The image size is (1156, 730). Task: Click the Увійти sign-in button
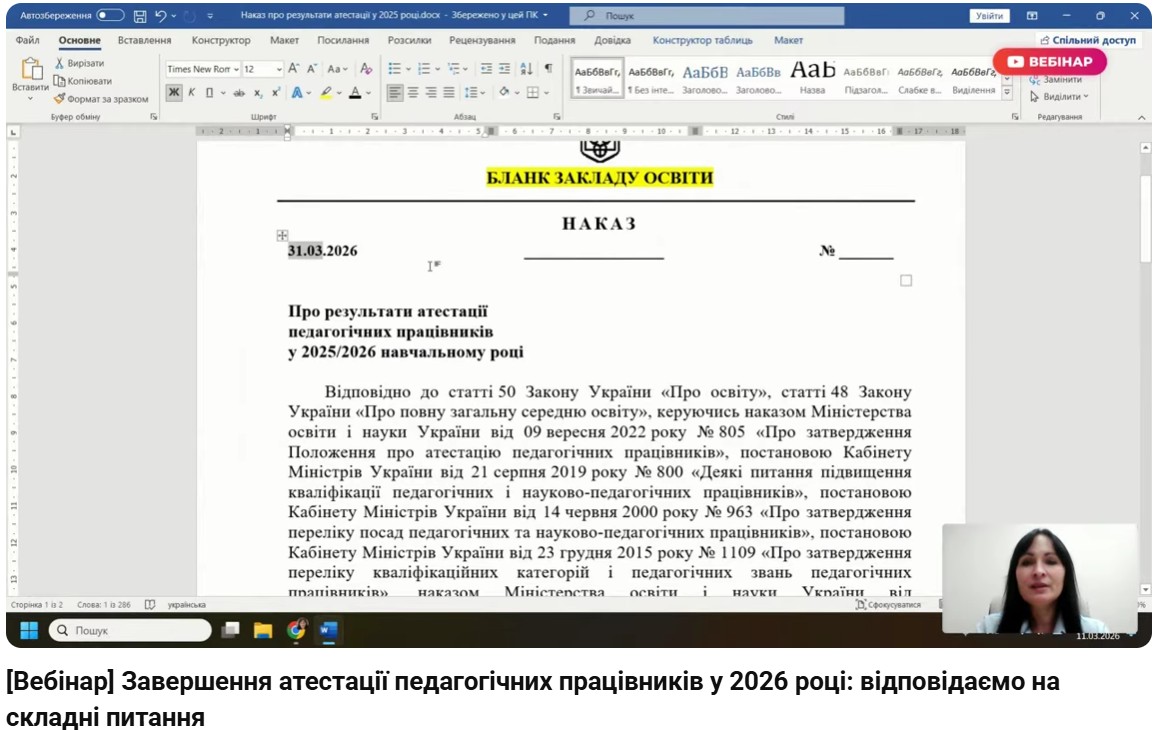click(x=989, y=16)
